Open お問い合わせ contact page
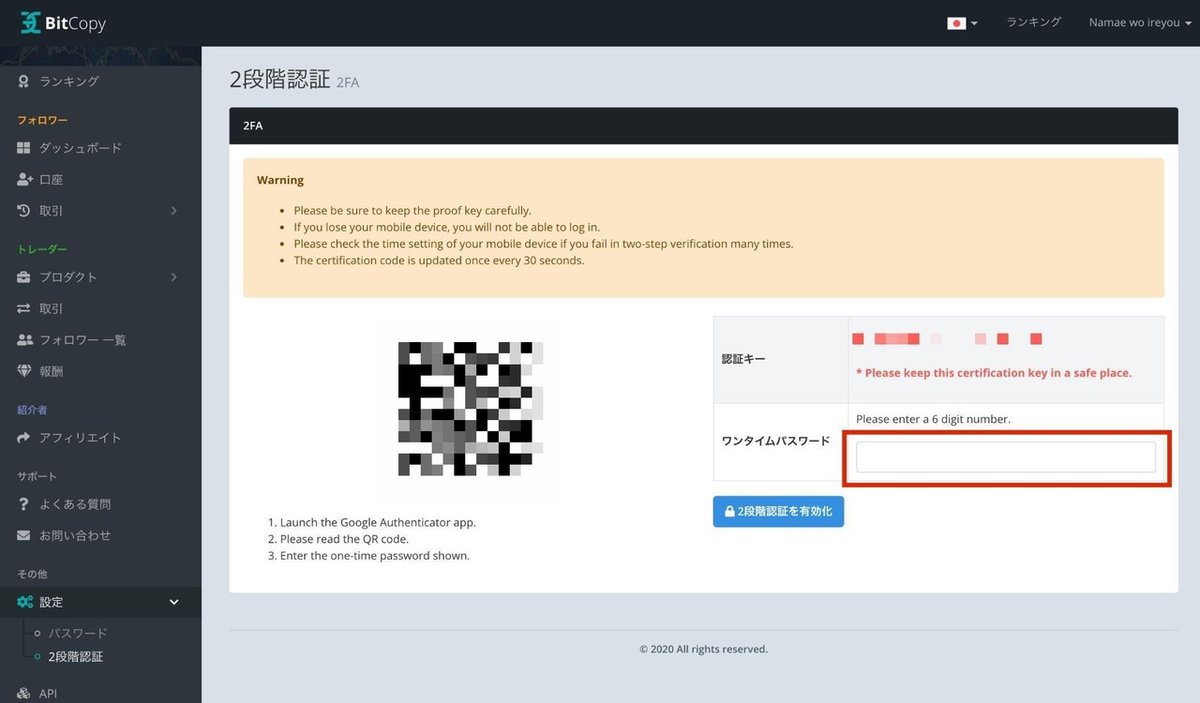The image size is (1200, 703). click(75, 536)
